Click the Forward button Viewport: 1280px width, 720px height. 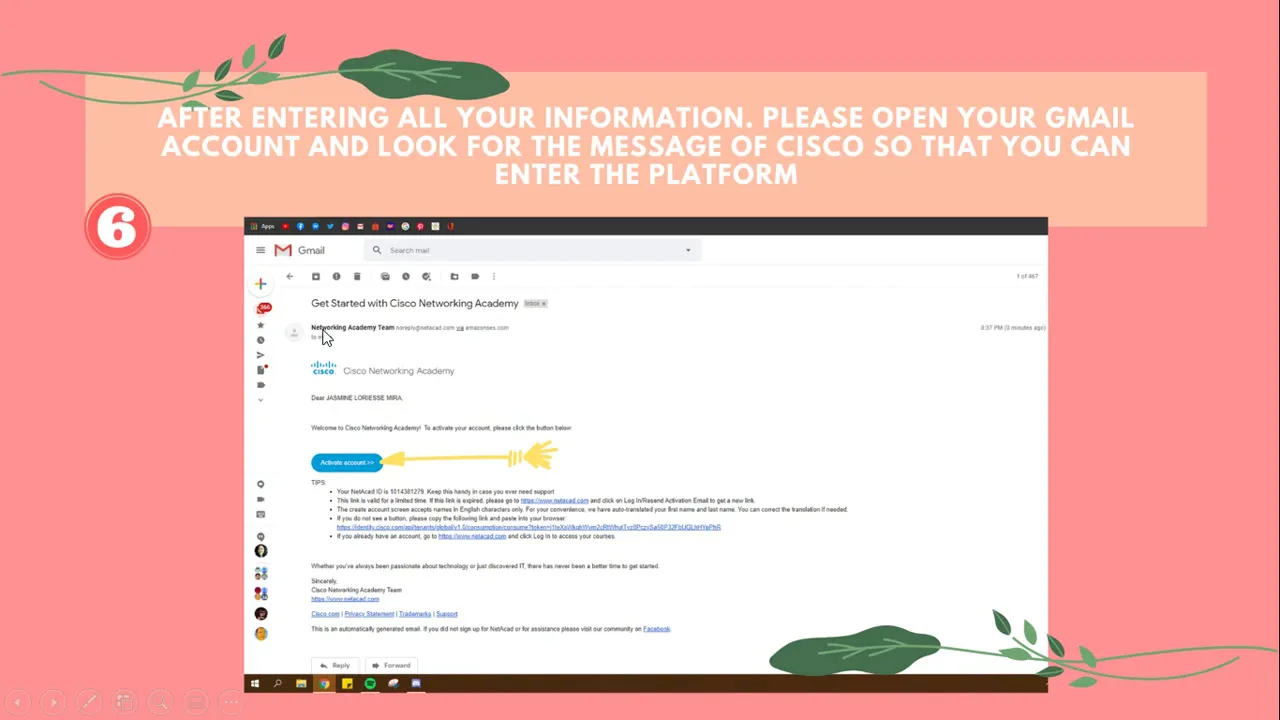(x=391, y=665)
